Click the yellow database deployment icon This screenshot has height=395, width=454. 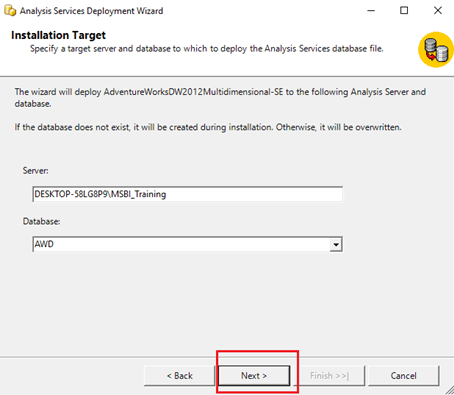click(x=436, y=50)
